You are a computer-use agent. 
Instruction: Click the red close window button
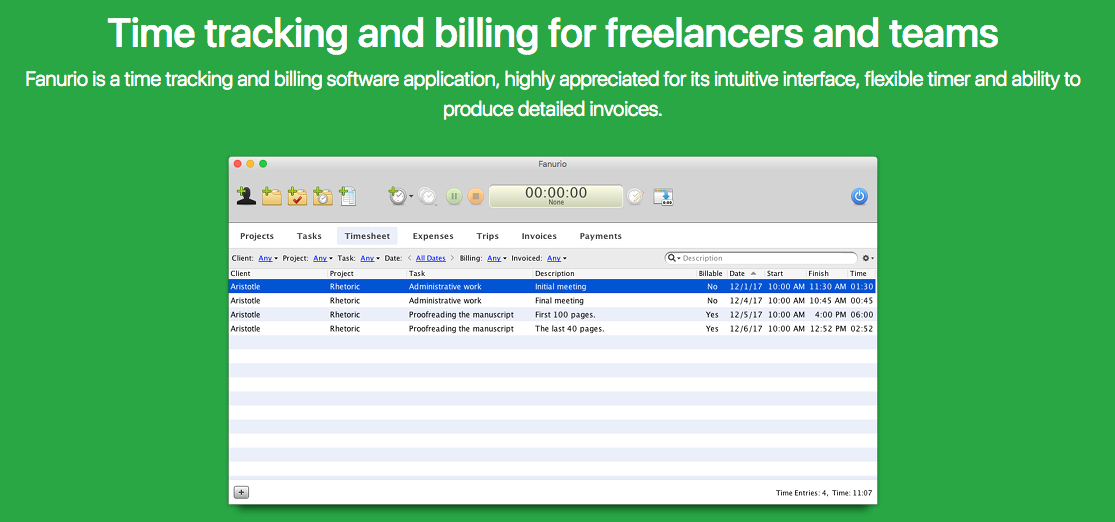238,164
